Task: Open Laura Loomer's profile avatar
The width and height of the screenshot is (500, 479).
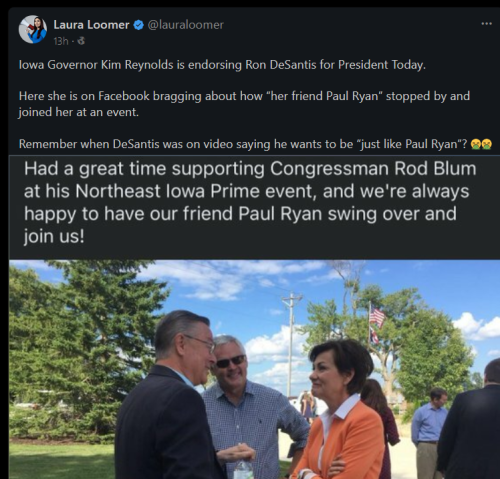Action: tap(33, 29)
